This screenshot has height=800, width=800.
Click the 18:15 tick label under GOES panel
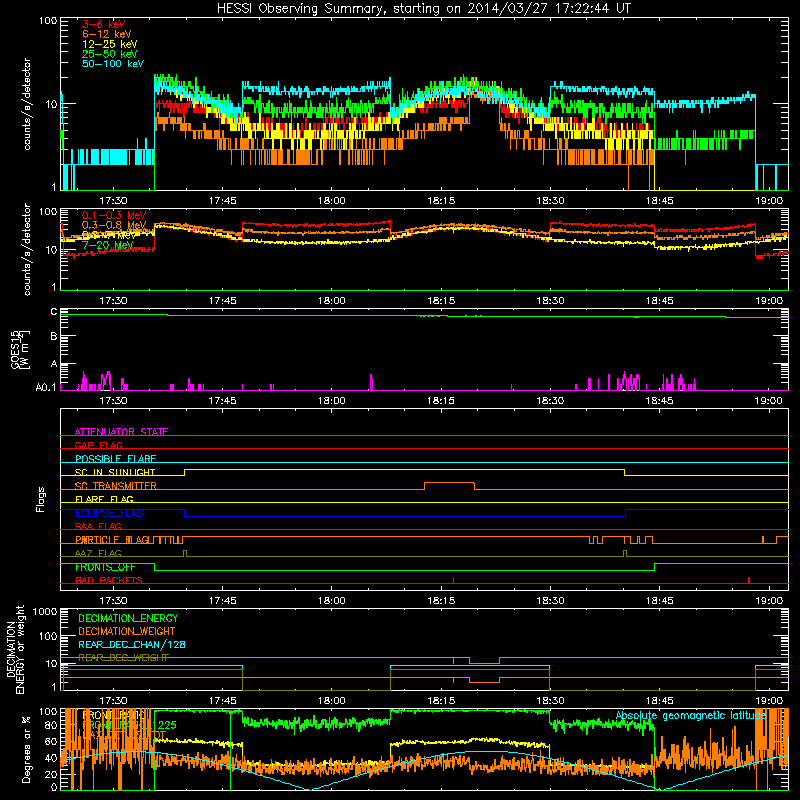[x=441, y=401]
